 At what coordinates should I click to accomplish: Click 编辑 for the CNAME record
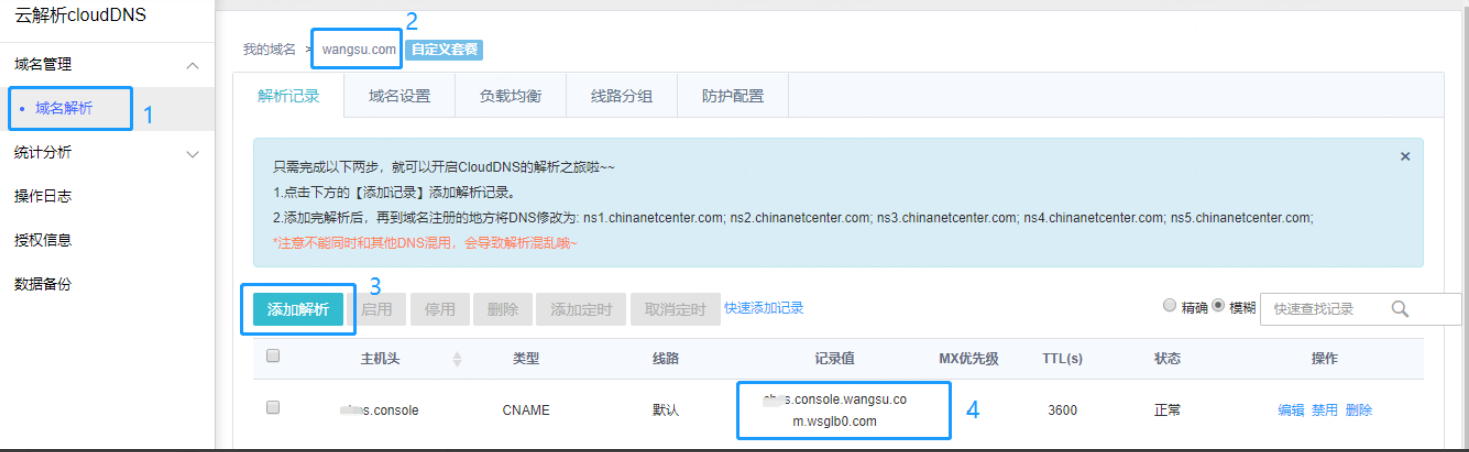pos(1291,410)
